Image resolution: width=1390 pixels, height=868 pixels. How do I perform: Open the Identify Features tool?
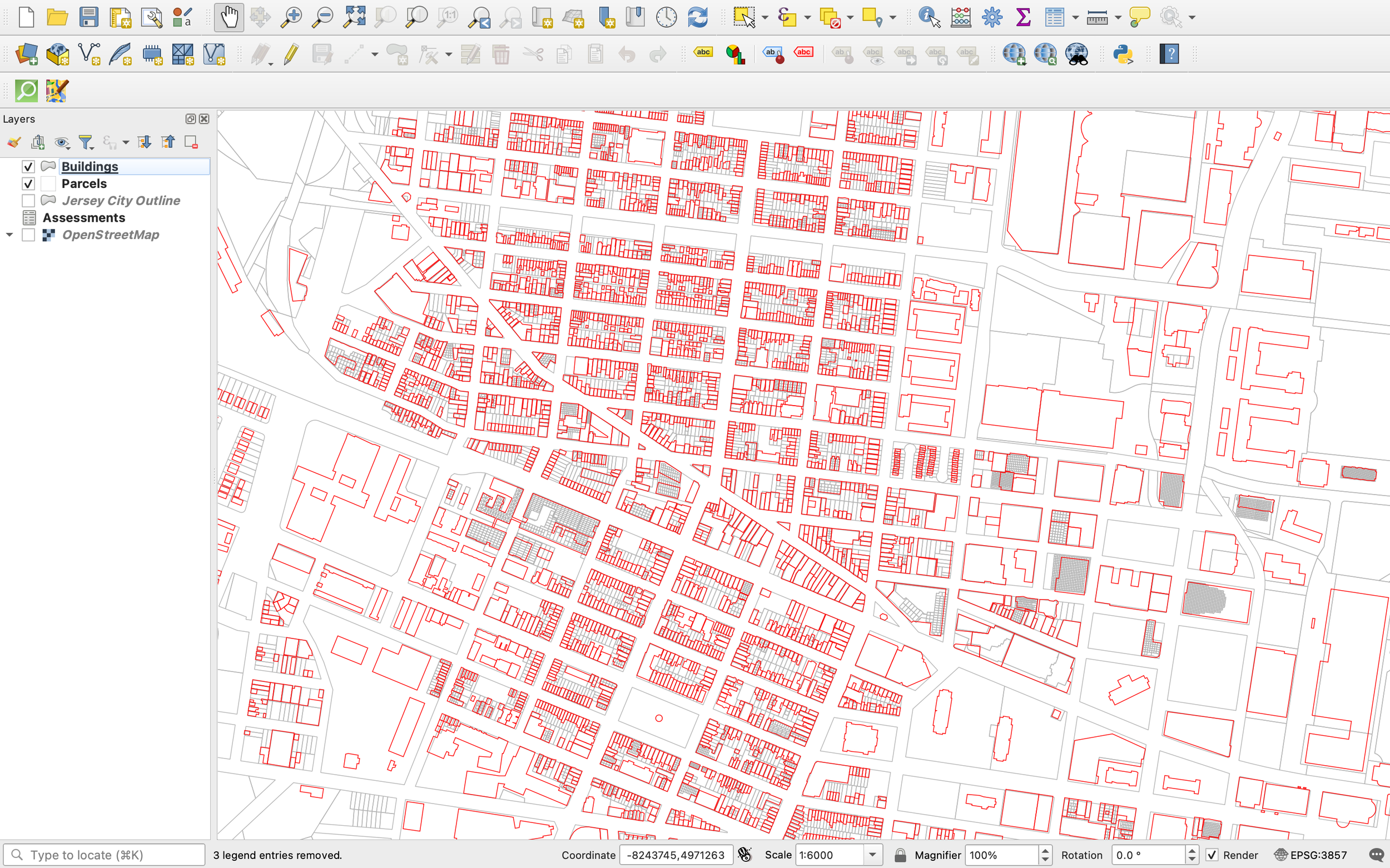coord(928,17)
